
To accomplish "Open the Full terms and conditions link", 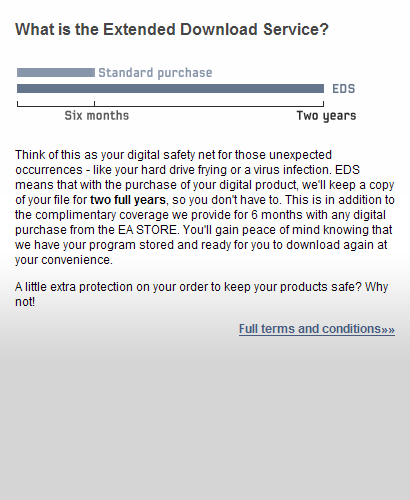I will click(317, 329).
